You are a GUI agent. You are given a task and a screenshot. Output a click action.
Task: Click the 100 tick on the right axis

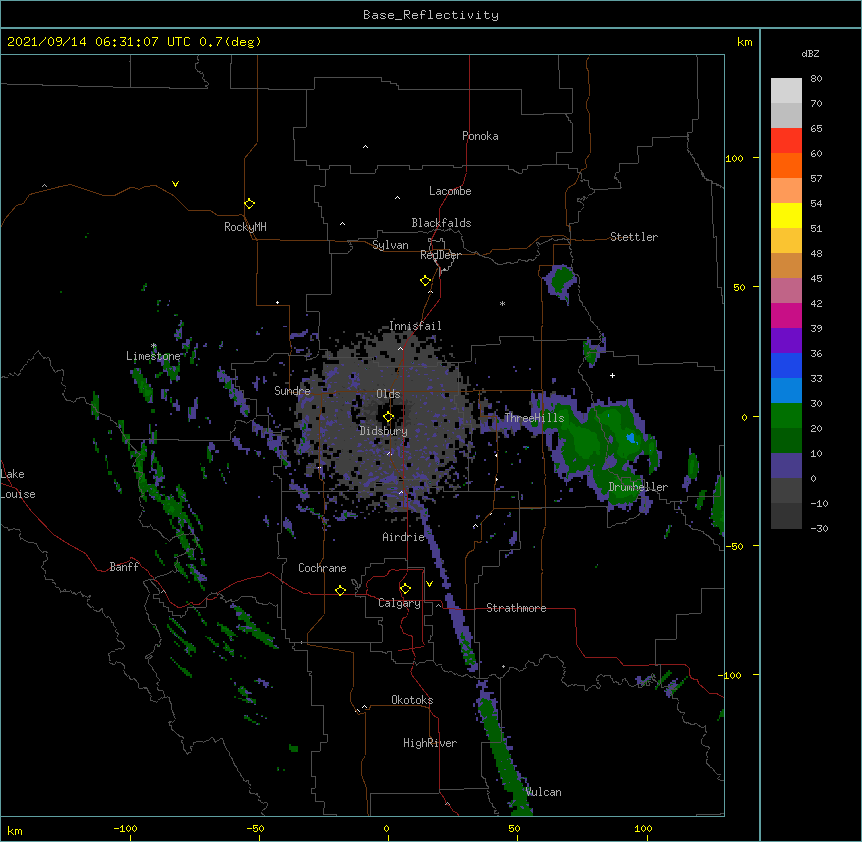(734, 158)
